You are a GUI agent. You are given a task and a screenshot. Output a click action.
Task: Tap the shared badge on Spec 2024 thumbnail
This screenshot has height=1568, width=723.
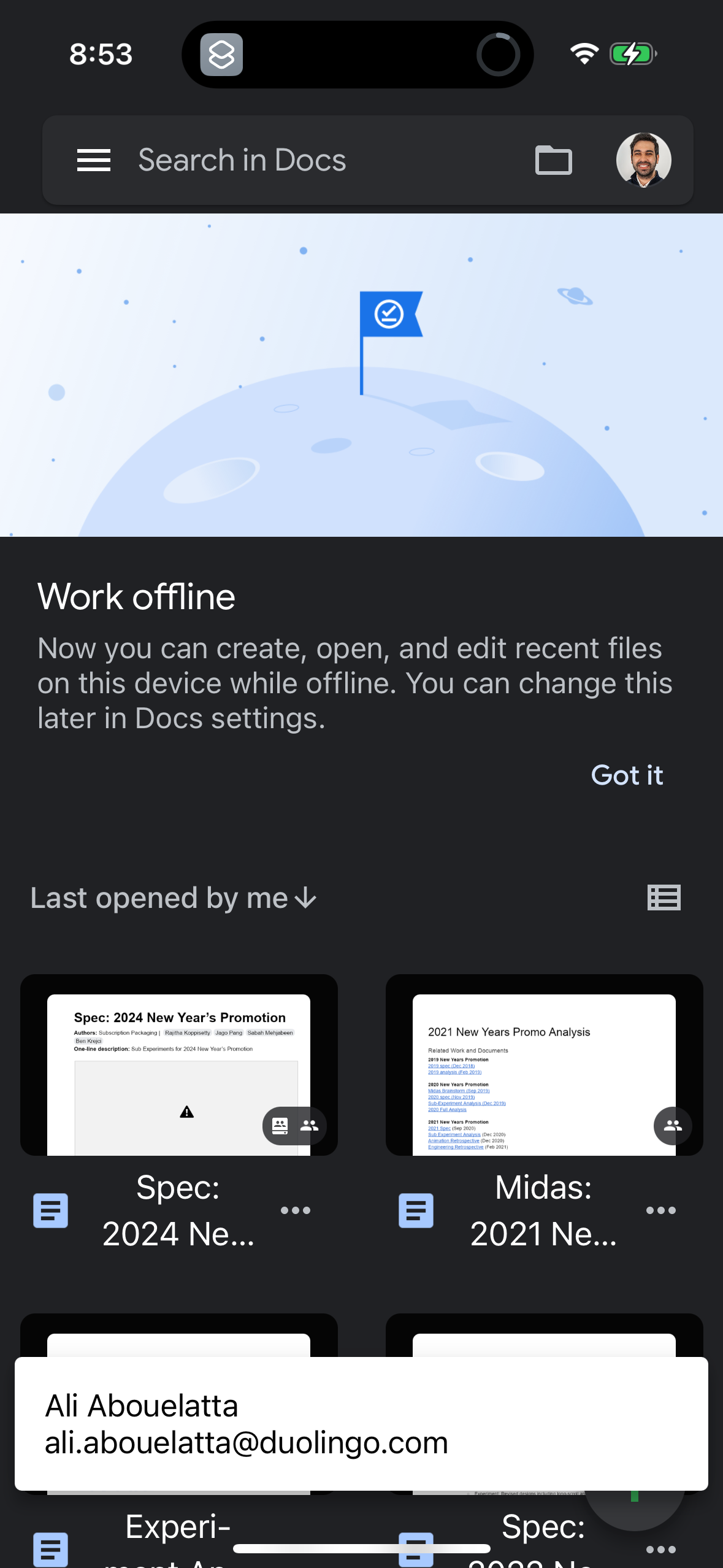(x=295, y=1126)
